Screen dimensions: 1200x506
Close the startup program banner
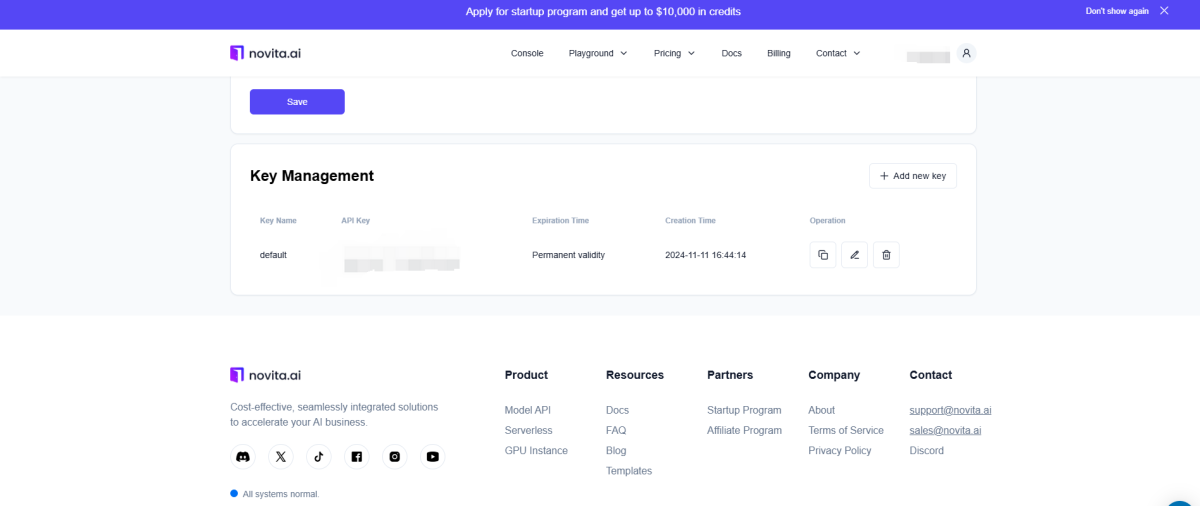[x=1164, y=11]
